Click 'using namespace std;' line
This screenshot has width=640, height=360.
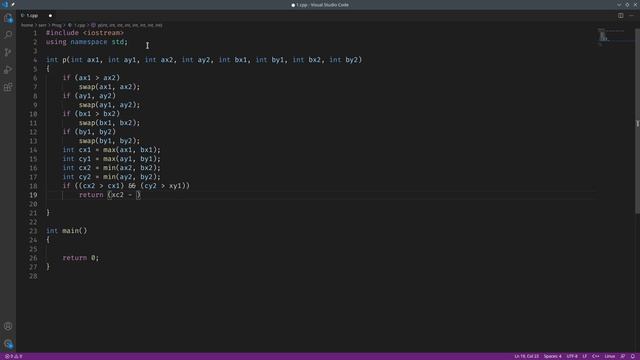(x=87, y=42)
